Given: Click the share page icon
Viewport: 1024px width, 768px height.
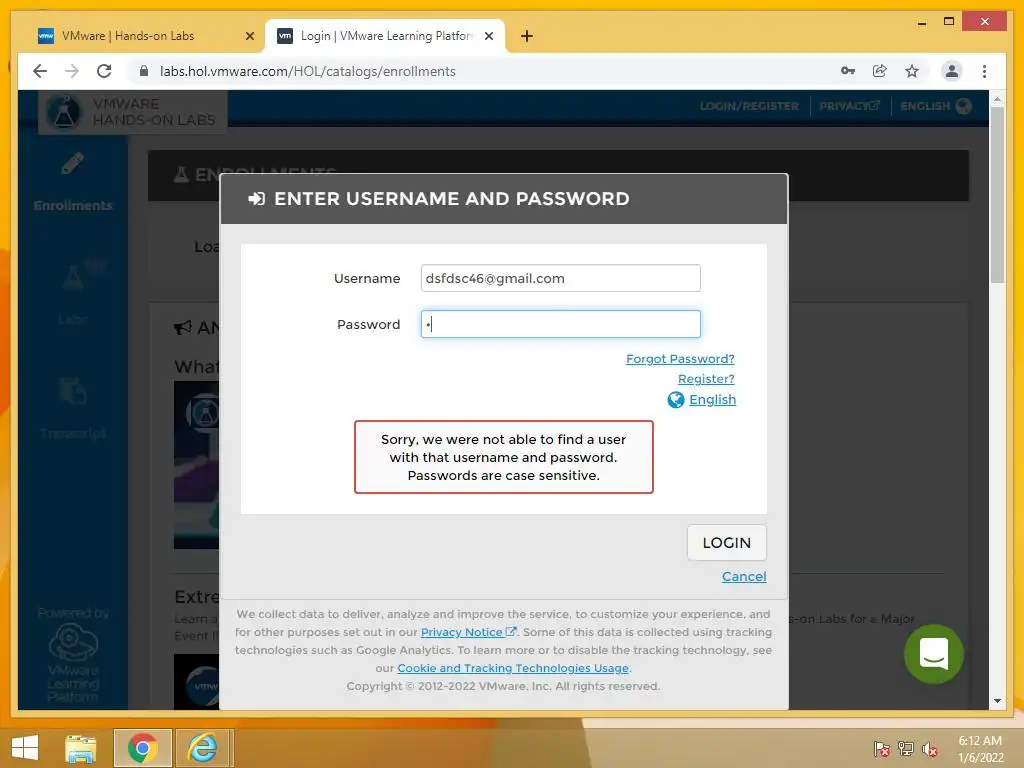Looking at the screenshot, I should click(x=880, y=71).
